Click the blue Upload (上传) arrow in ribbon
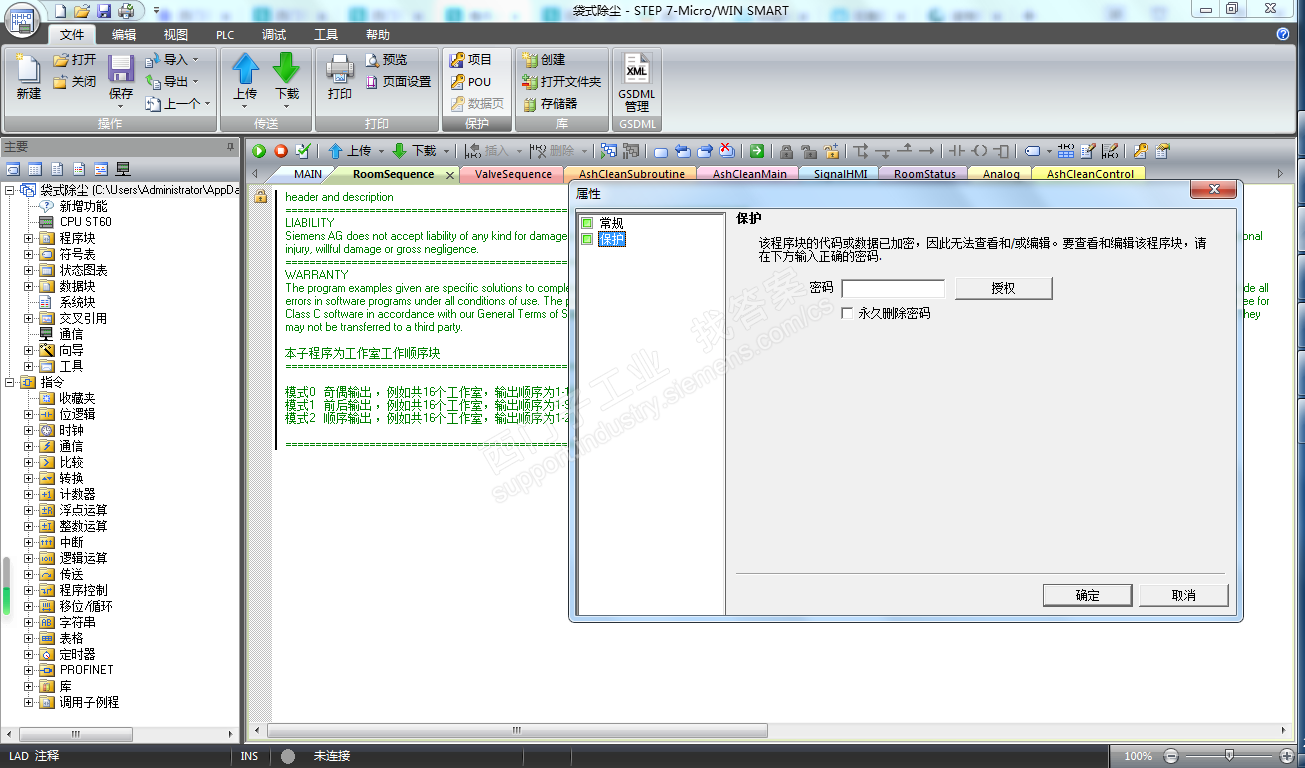Screen dimensions: 1305x768 click(245, 69)
